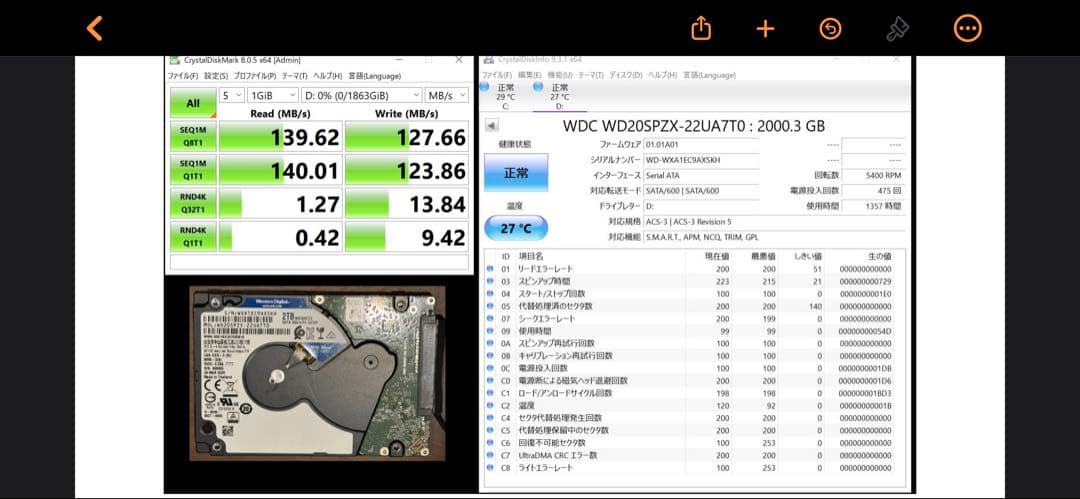Open CrystalDiskMark 設定(S) menu

(216, 76)
